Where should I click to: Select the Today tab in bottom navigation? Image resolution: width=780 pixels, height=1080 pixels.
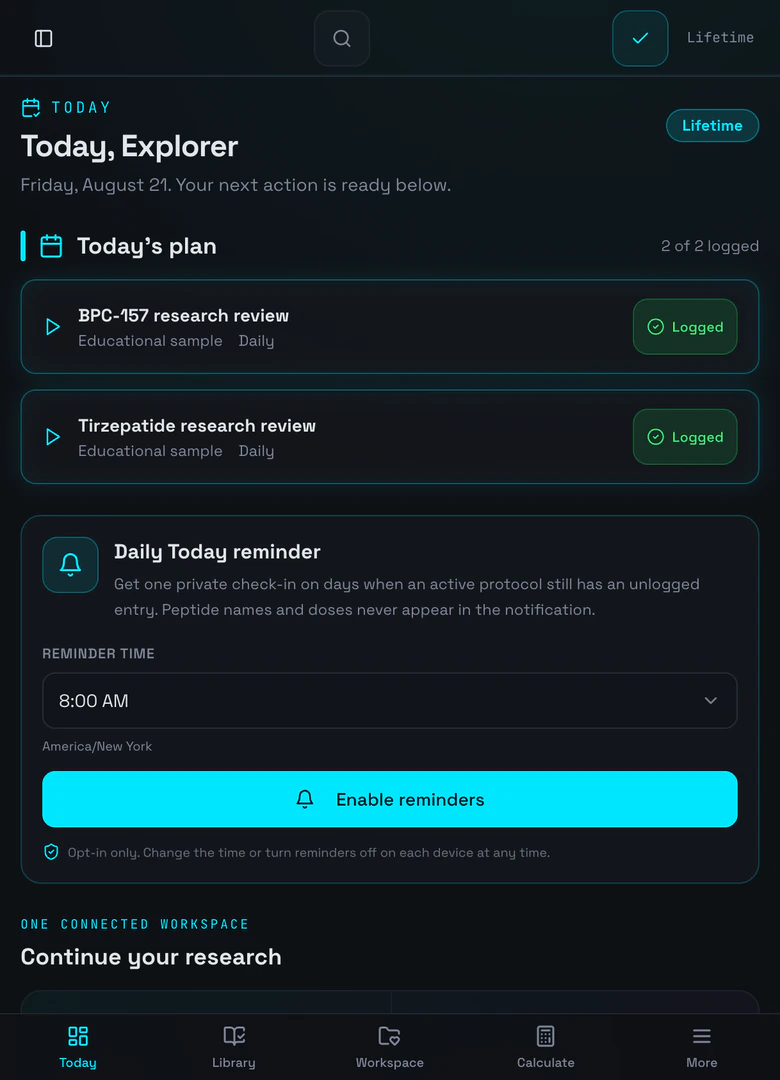(78, 1047)
